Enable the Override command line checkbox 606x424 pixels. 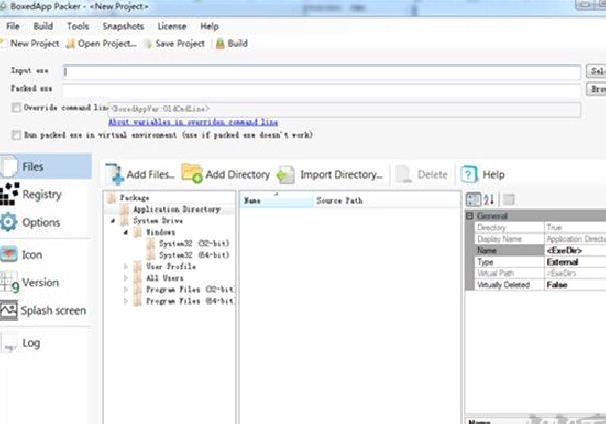[x=16, y=108]
